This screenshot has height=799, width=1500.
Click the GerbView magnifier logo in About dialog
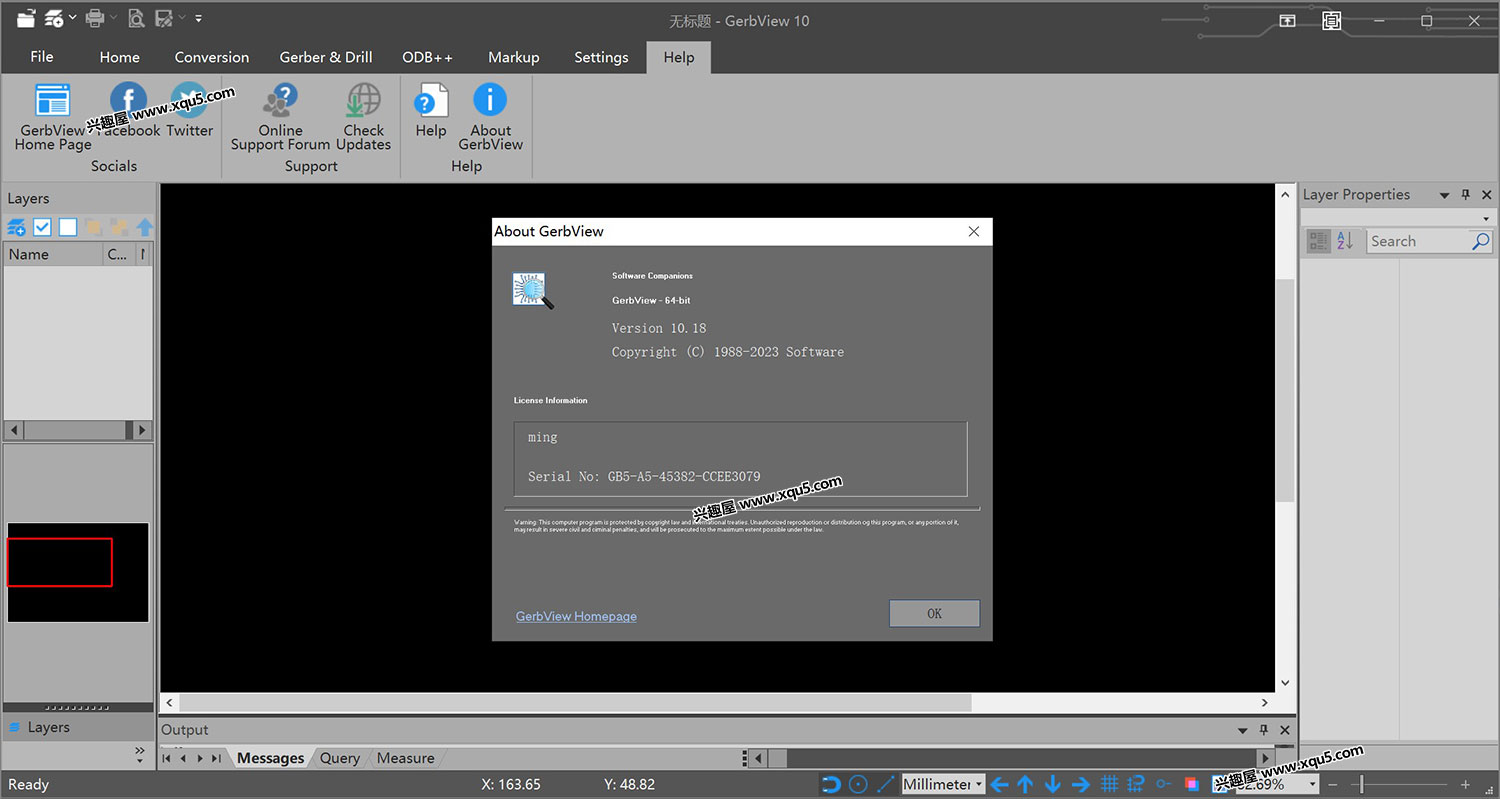[533, 290]
